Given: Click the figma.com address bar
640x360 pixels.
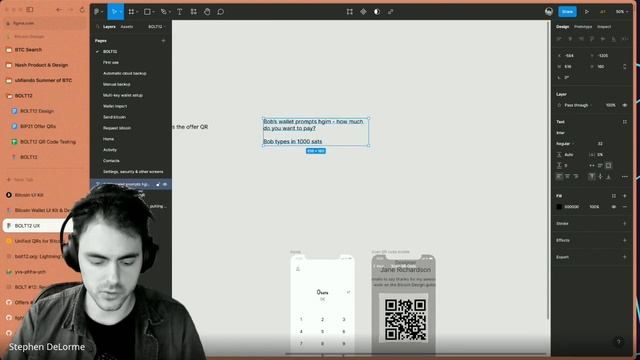Looking at the screenshot, I should click(45, 23).
